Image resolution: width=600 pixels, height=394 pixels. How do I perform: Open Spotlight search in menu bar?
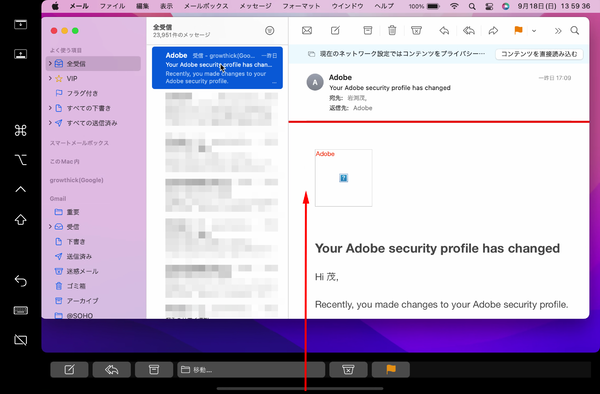coord(472,7)
